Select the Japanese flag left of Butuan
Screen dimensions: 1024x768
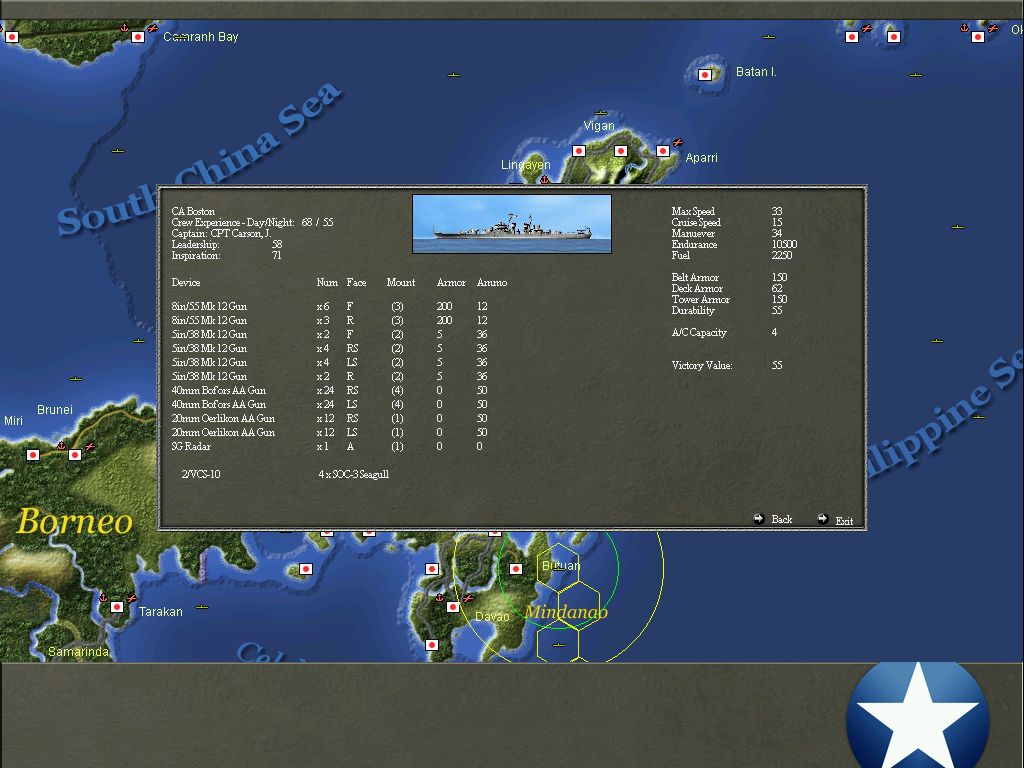[516, 569]
